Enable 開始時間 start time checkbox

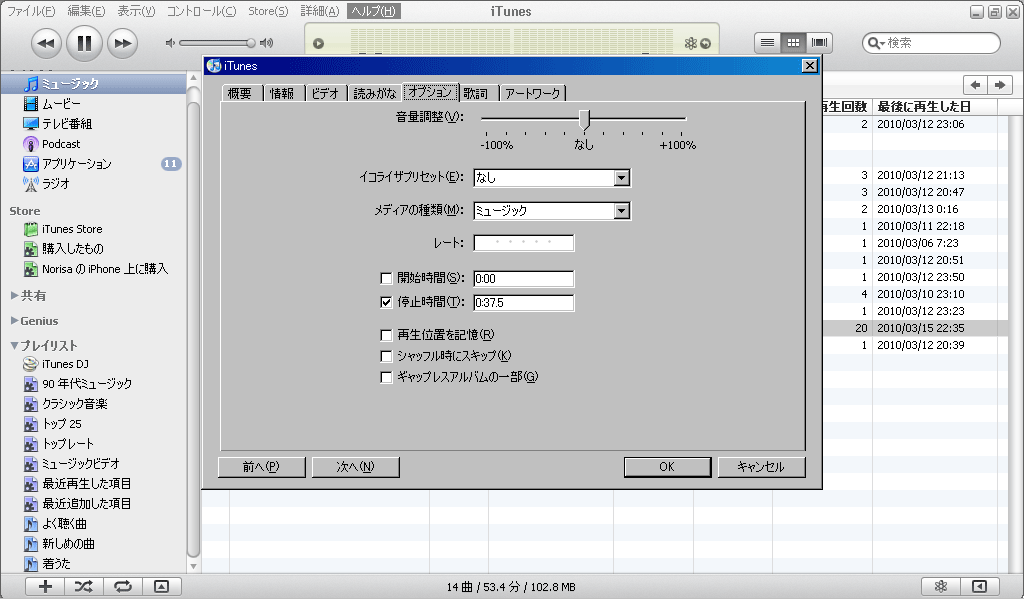[386, 279]
